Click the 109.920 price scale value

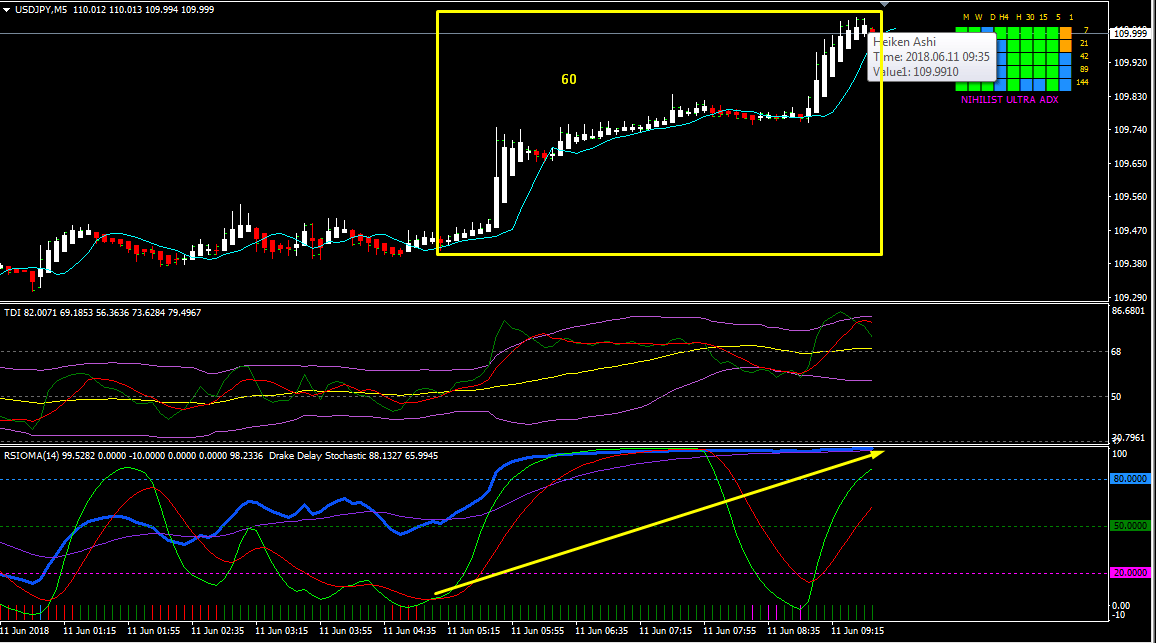click(x=1130, y=63)
